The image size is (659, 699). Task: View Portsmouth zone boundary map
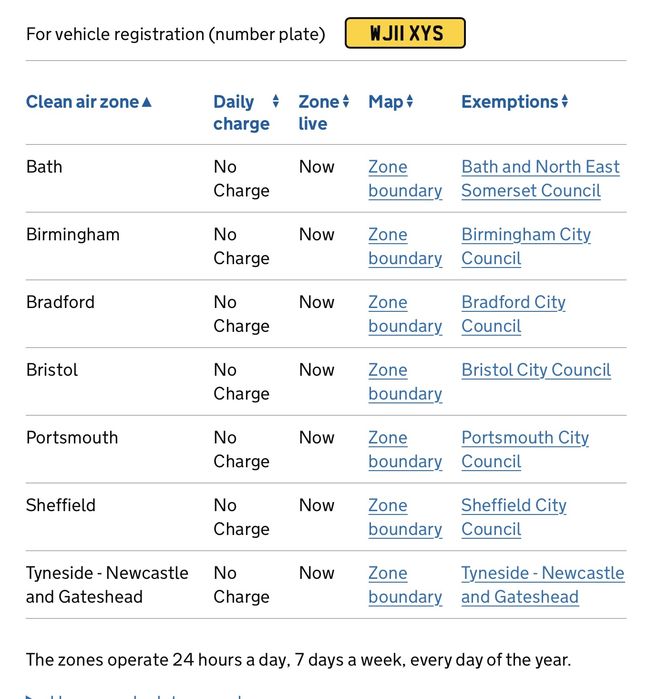coord(405,450)
